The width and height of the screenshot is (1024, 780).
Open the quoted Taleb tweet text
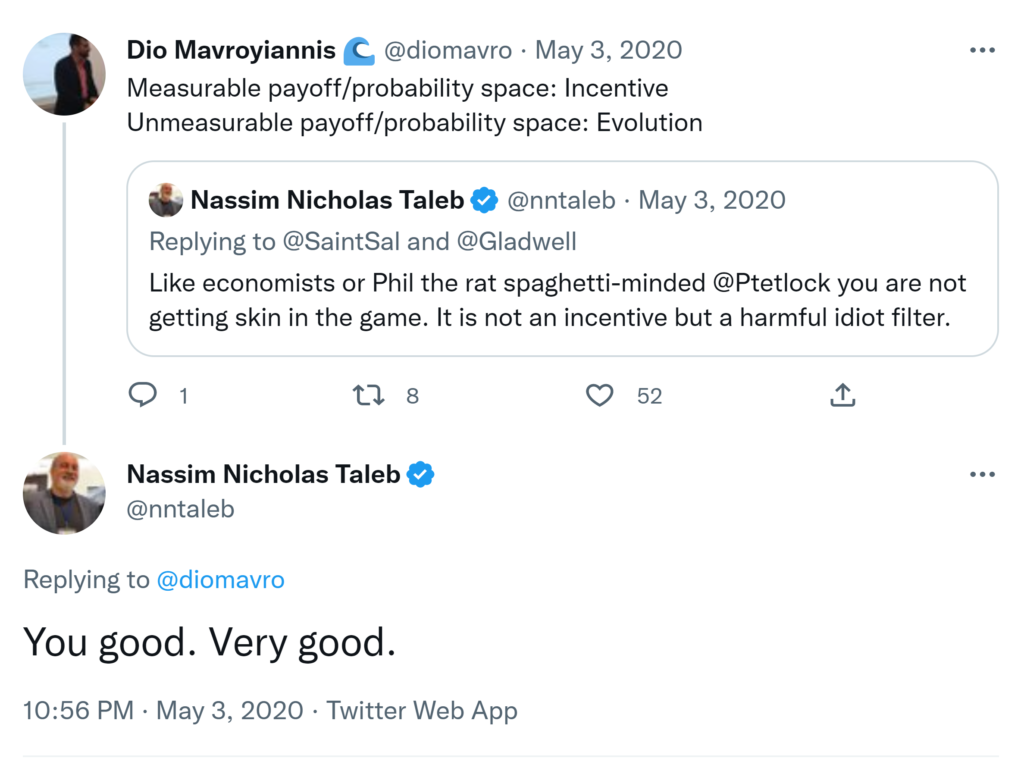click(x=558, y=301)
